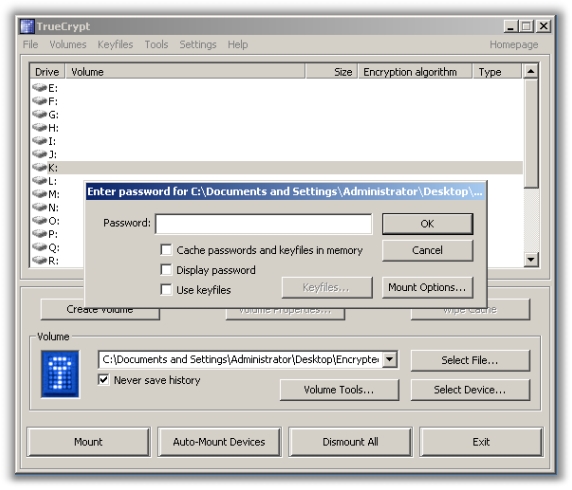
Task: Click the J: drive icon
Action: 39,154
